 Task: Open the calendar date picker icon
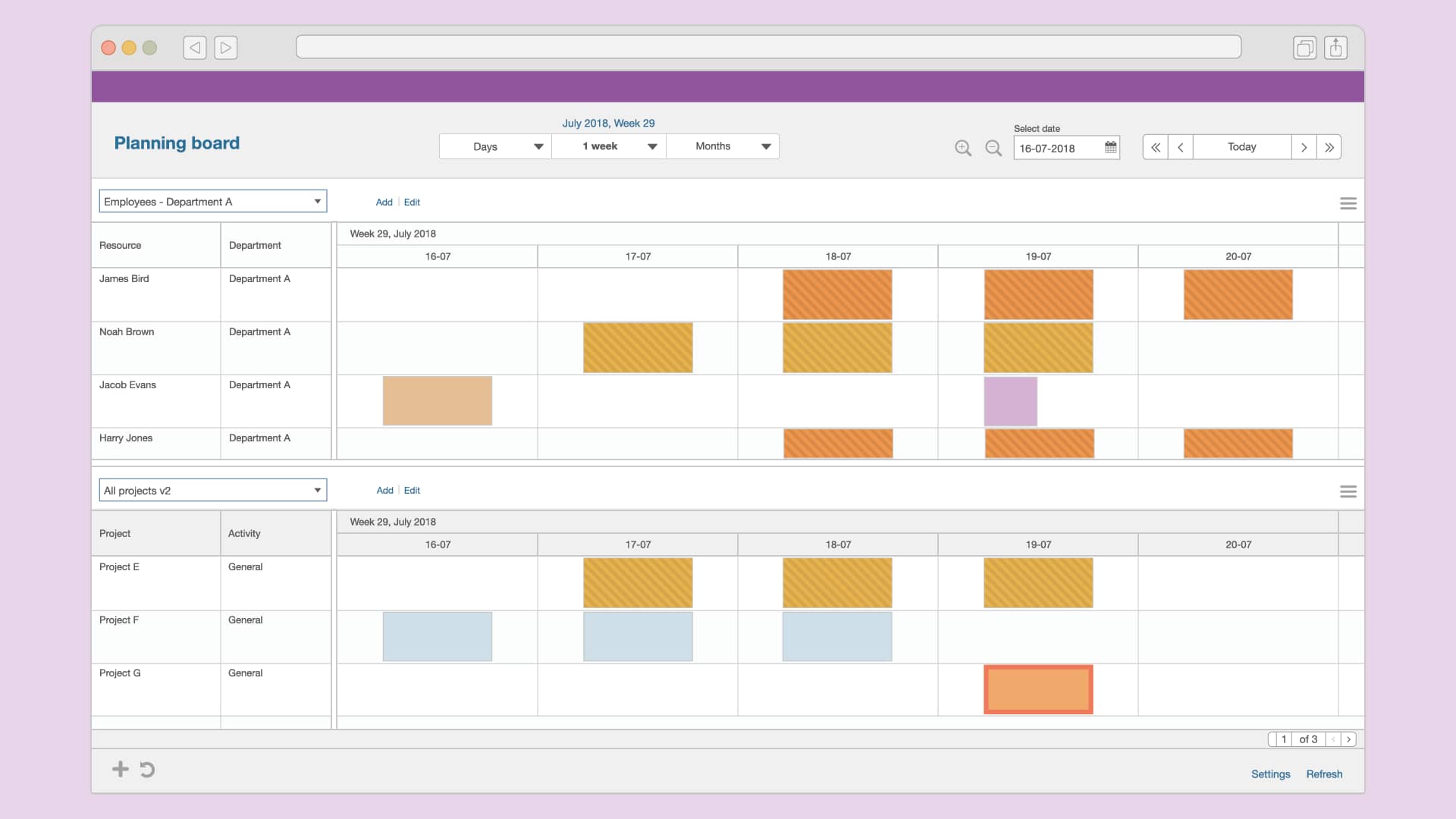[x=1109, y=147]
